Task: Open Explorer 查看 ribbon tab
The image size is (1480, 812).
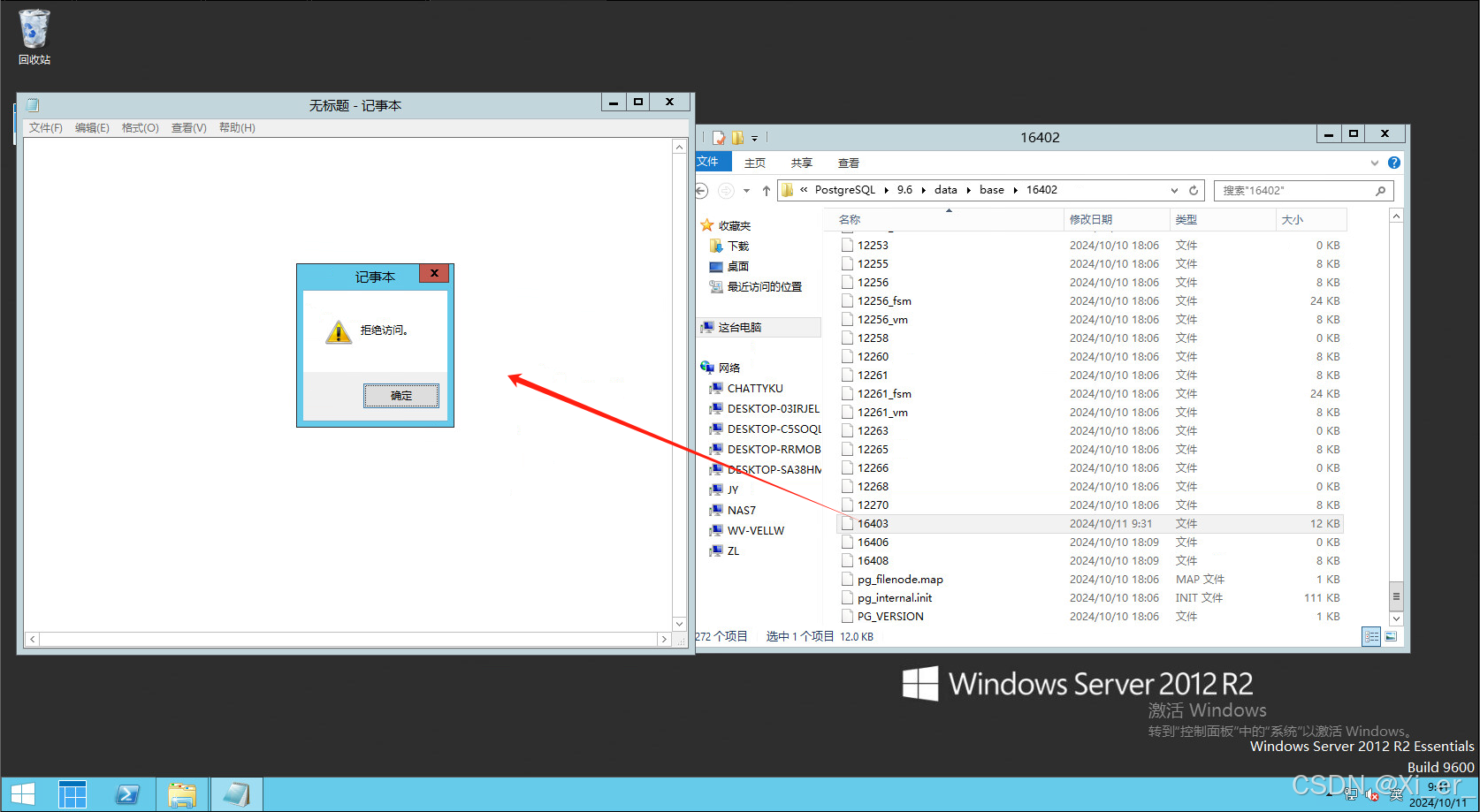Action: pos(849,163)
